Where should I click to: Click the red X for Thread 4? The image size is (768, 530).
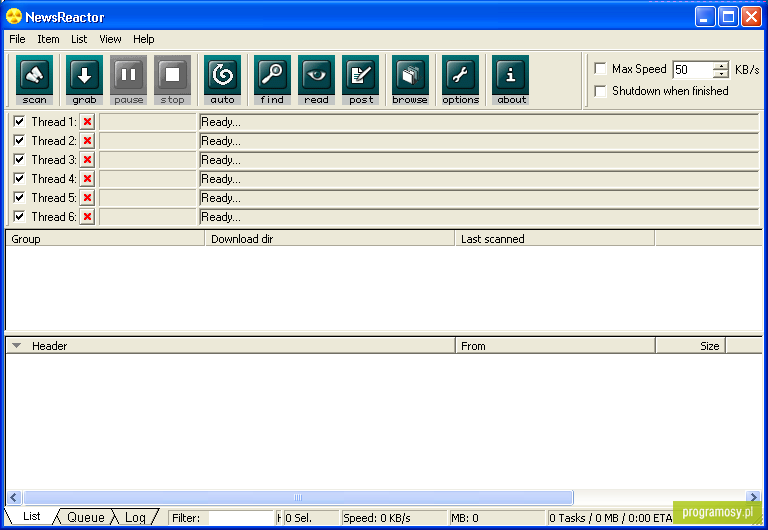[87, 179]
